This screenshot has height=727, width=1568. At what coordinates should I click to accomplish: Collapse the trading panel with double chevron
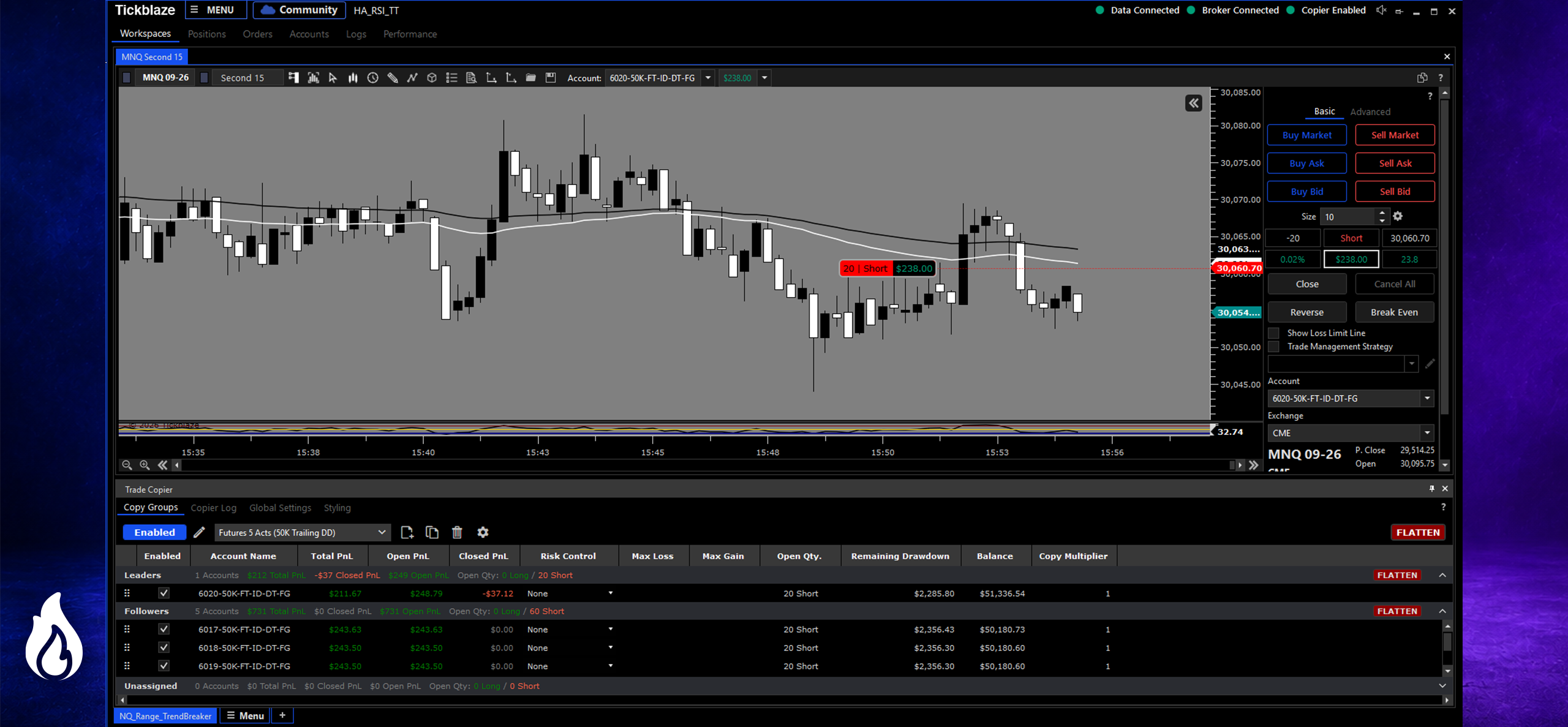coord(1193,104)
